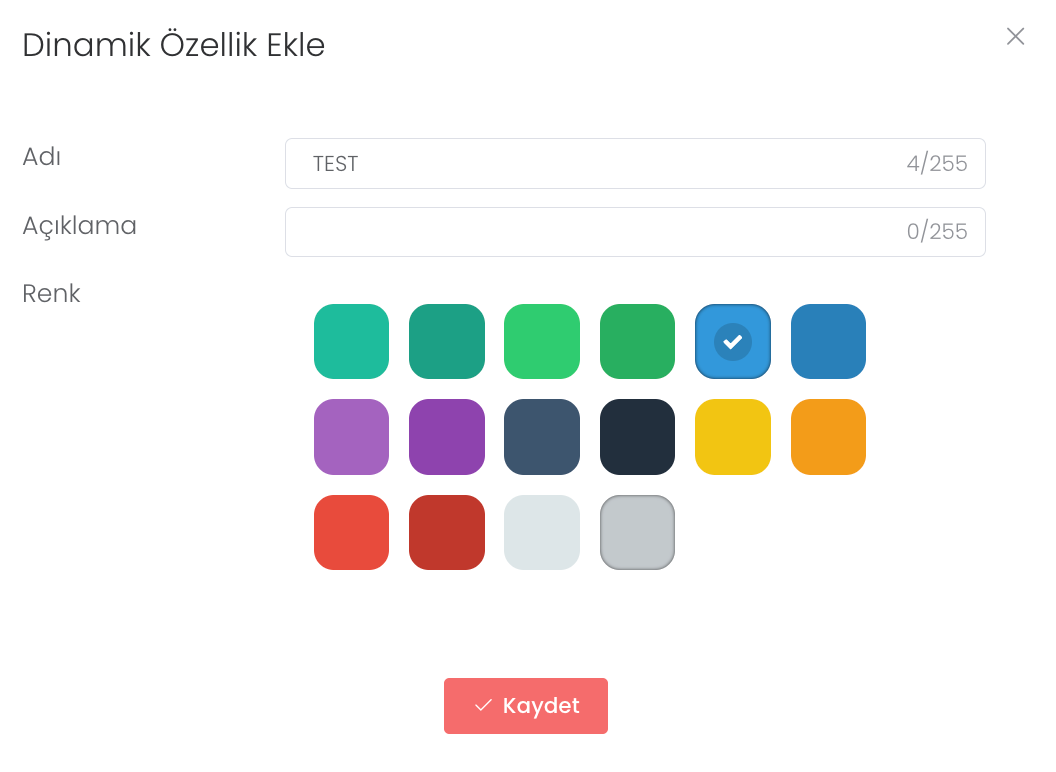Select the silver gray bordered swatch
The height and width of the screenshot is (772, 1056).
637,532
